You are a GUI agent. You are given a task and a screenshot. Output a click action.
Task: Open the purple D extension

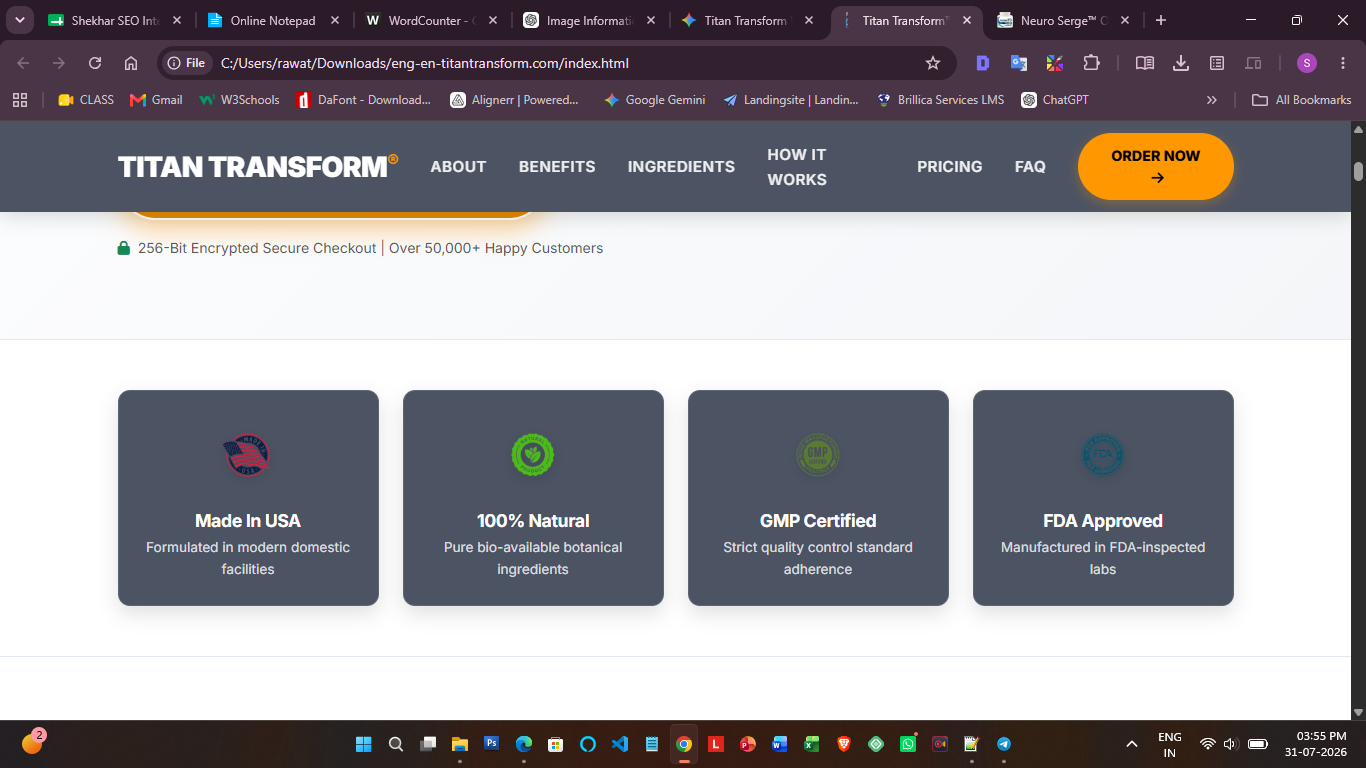coord(983,63)
